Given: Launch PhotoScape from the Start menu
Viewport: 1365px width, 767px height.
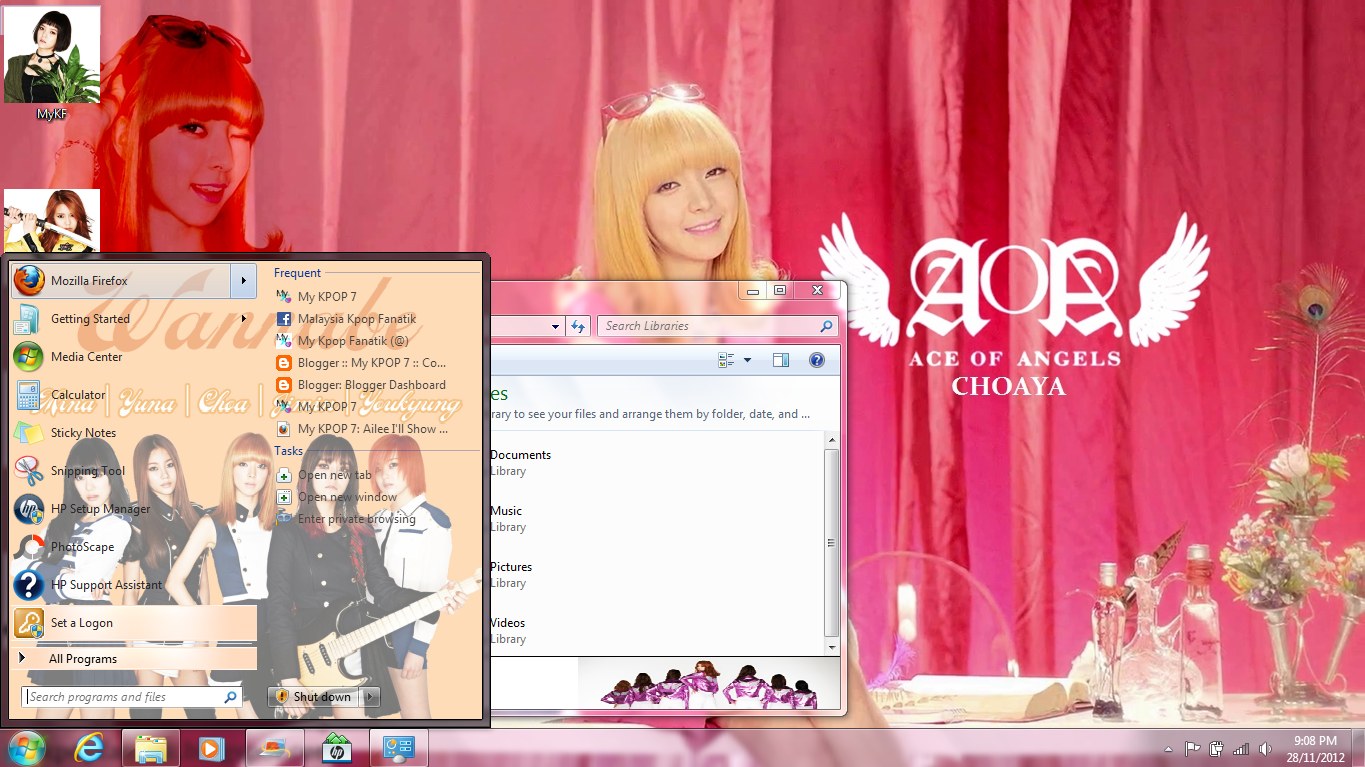Looking at the screenshot, I should [x=84, y=546].
